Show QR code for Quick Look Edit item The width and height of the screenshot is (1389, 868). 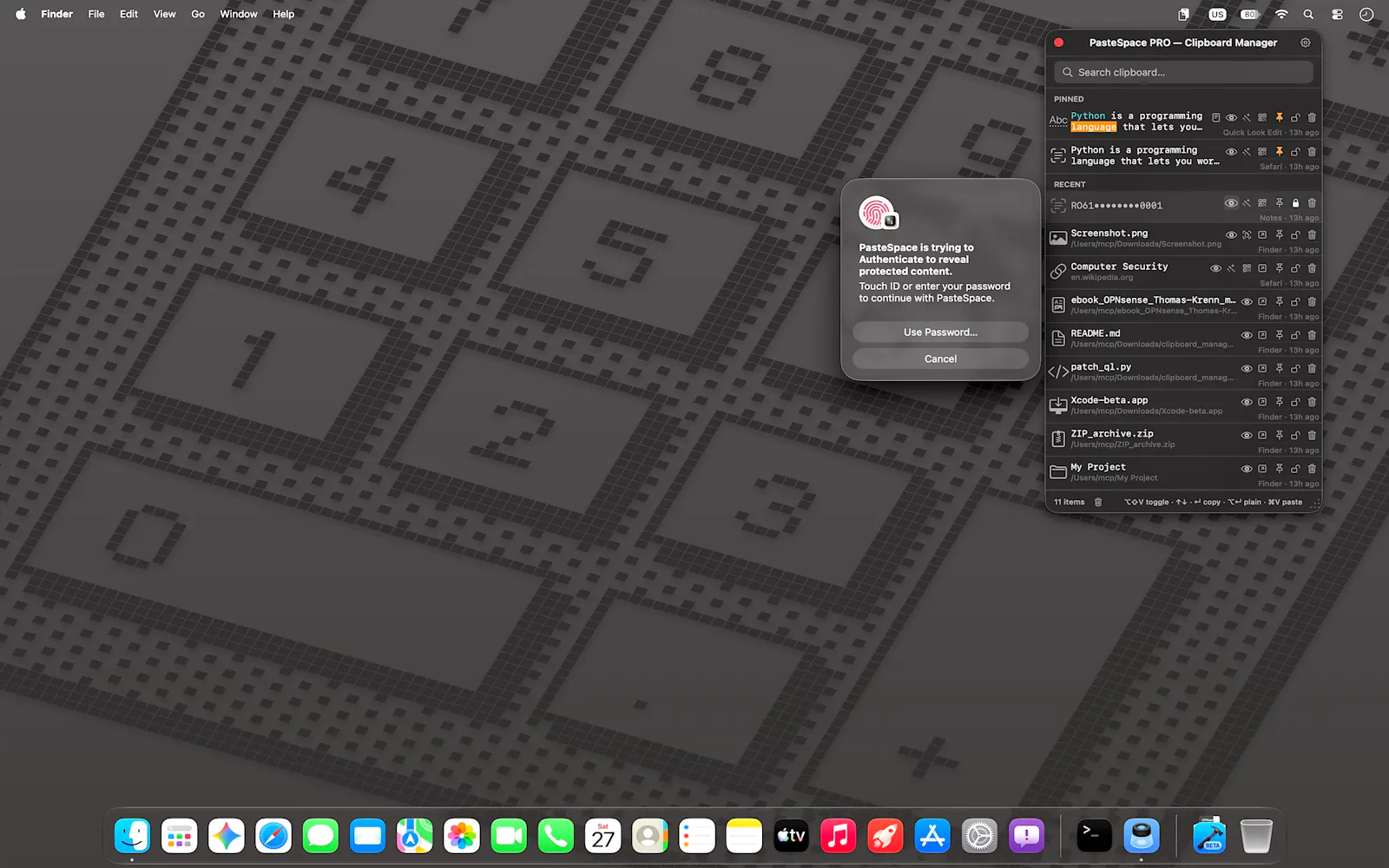[1262, 117]
